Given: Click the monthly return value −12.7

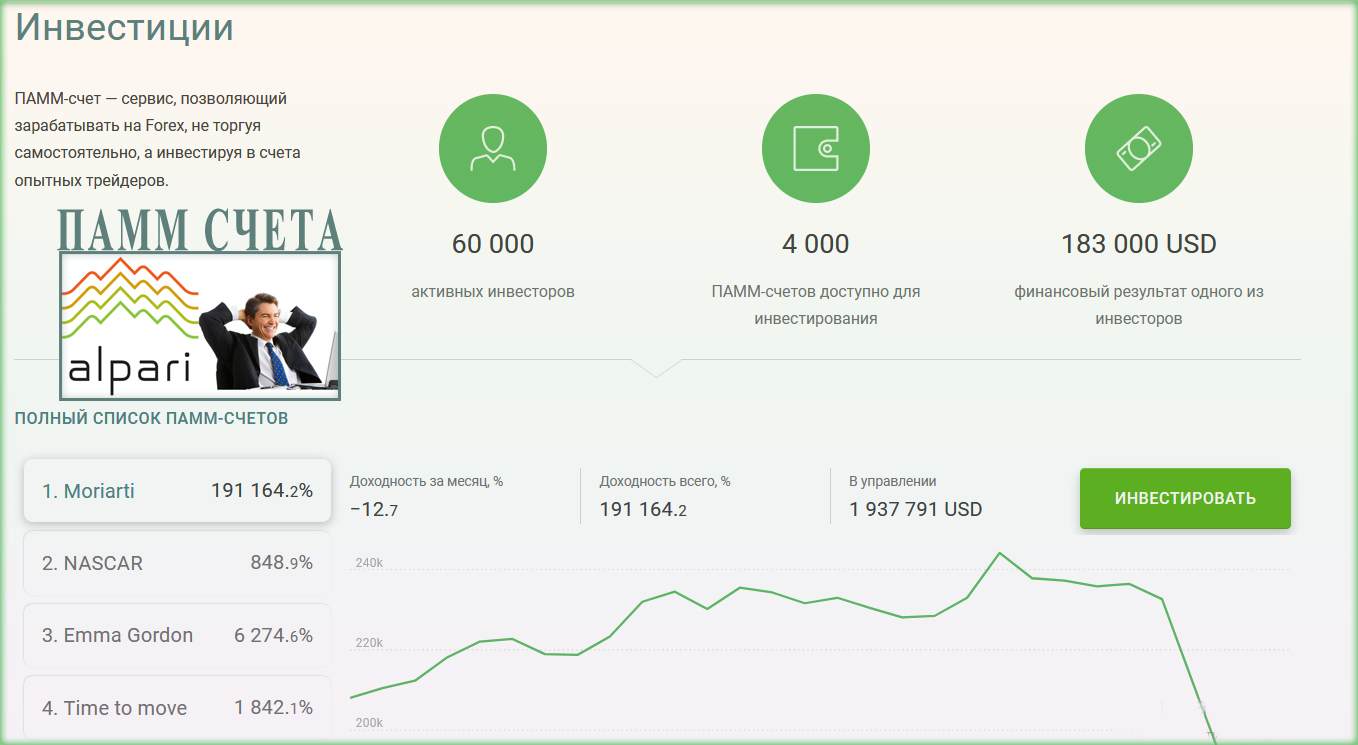Looking at the screenshot, I should 374,510.
